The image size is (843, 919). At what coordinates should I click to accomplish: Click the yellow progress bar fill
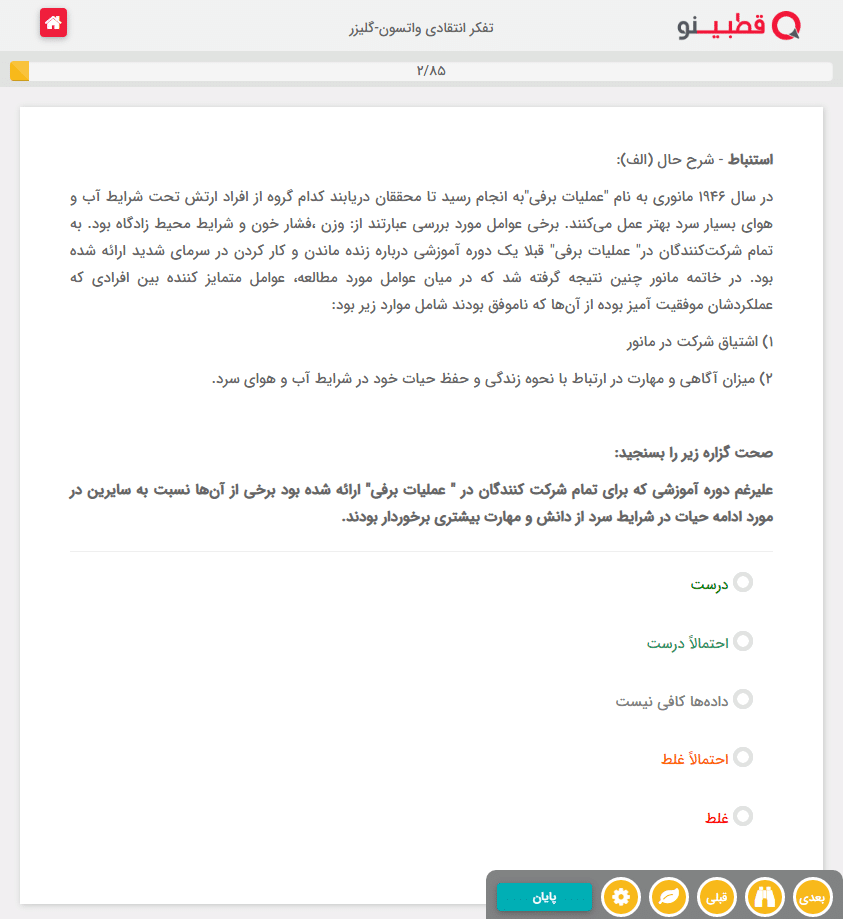pos(19,71)
